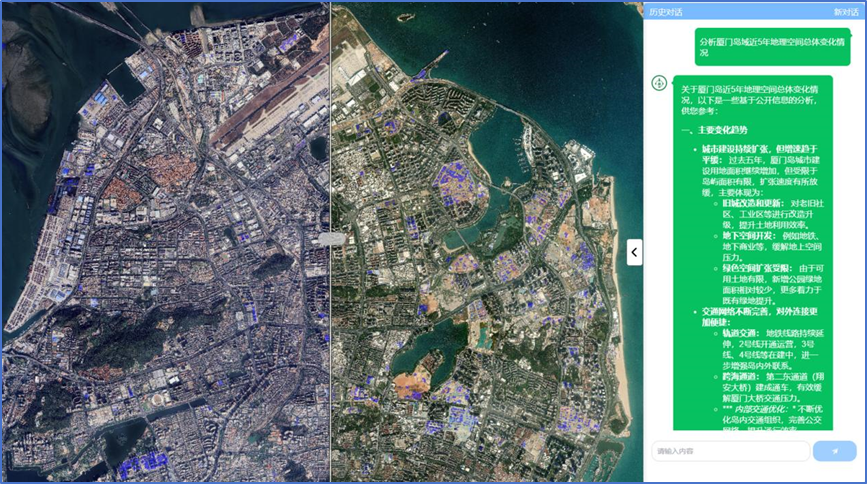Click the assistant avatar icon beside the reply

coord(659,84)
